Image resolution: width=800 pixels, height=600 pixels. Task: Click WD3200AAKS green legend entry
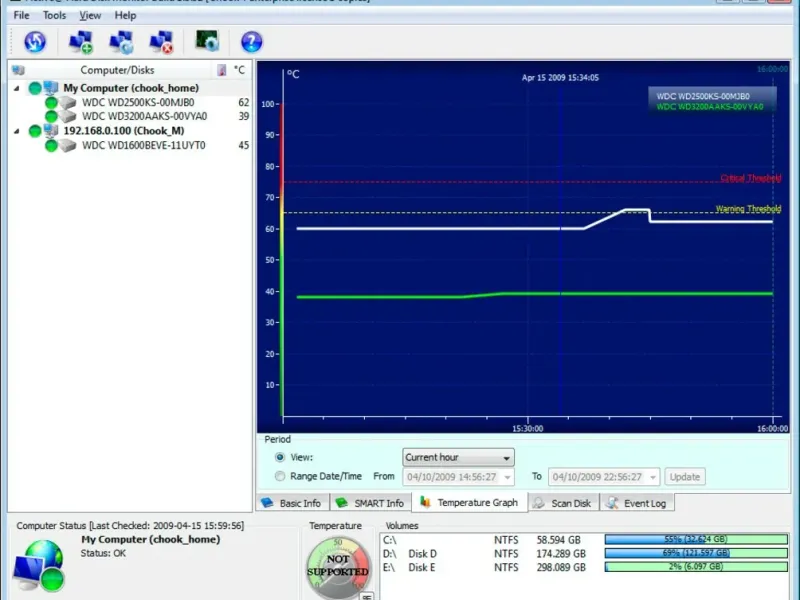pos(710,107)
